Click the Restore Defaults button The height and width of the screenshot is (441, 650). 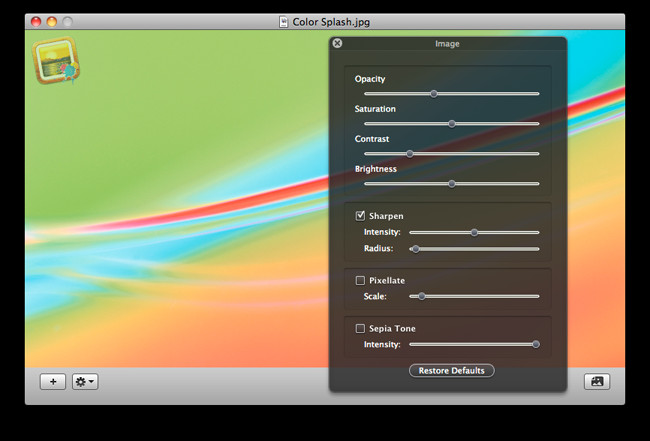tap(451, 371)
